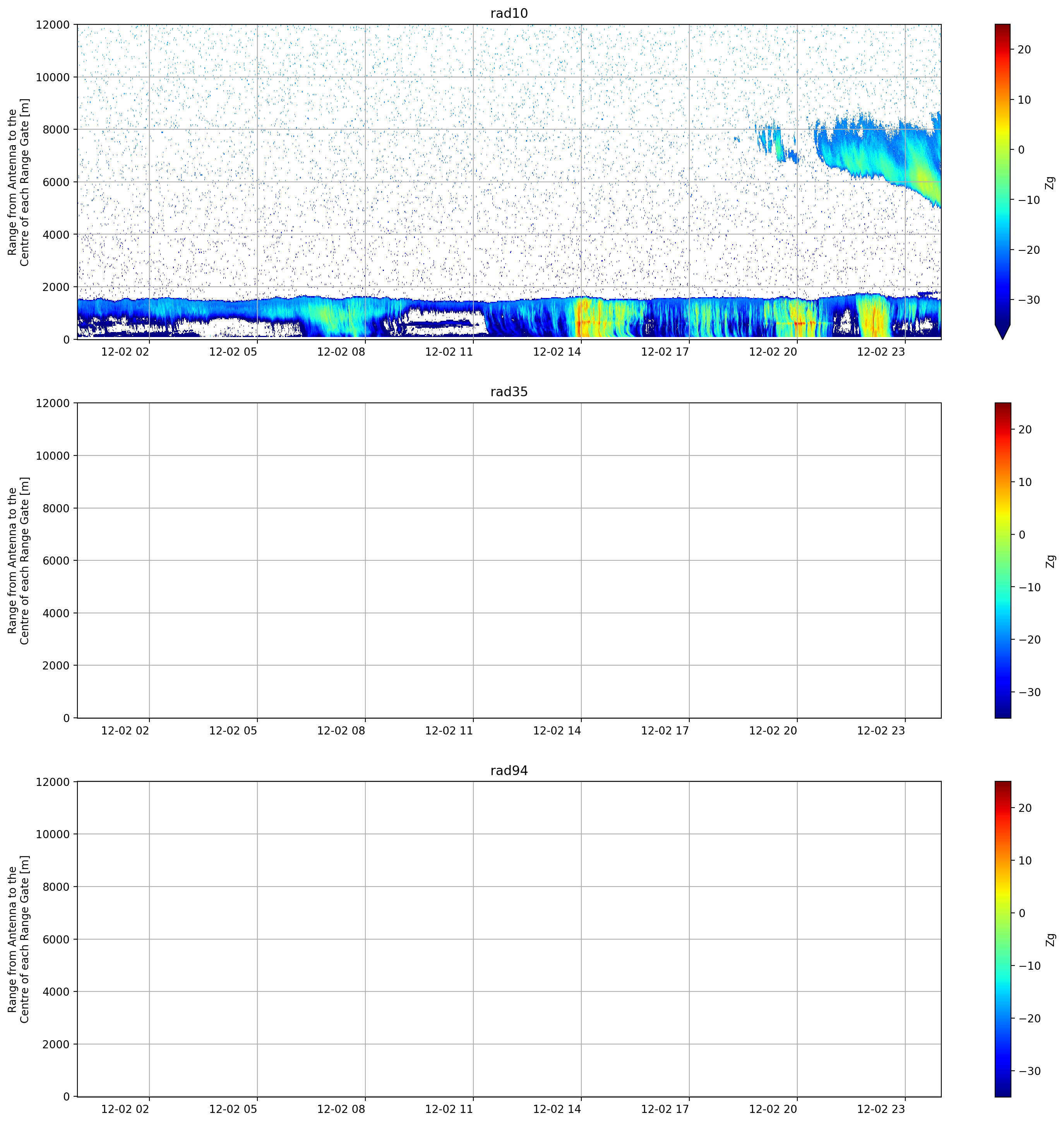Click the '12-02 20' tick under rad94

pyautogui.click(x=773, y=1109)
